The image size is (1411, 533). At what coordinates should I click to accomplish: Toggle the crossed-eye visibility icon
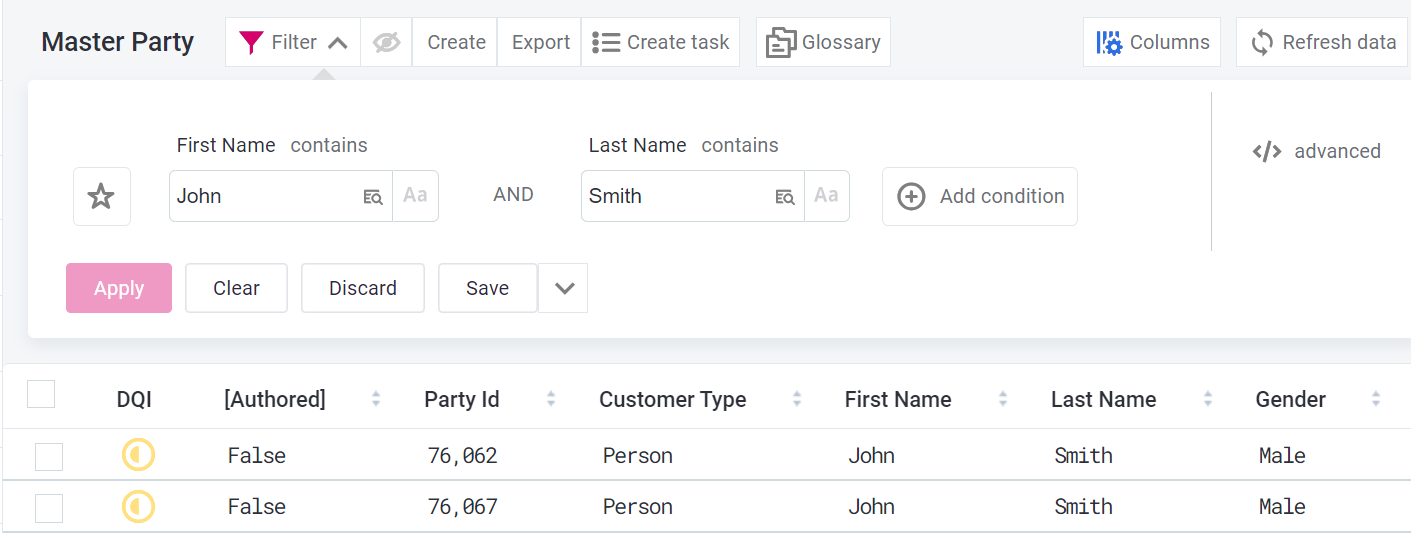click(386, 42)
